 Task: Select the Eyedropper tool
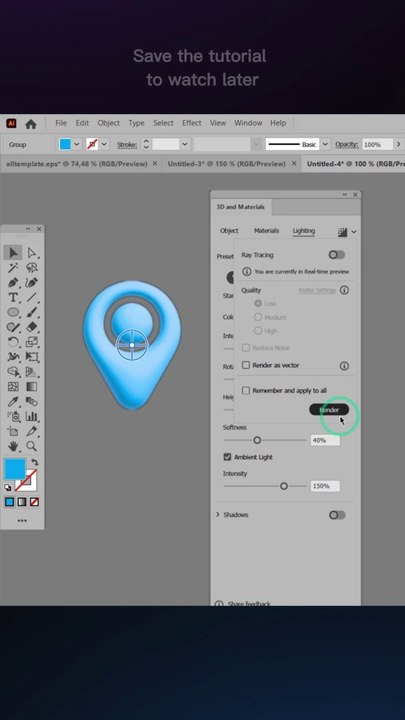click(13, 401)
